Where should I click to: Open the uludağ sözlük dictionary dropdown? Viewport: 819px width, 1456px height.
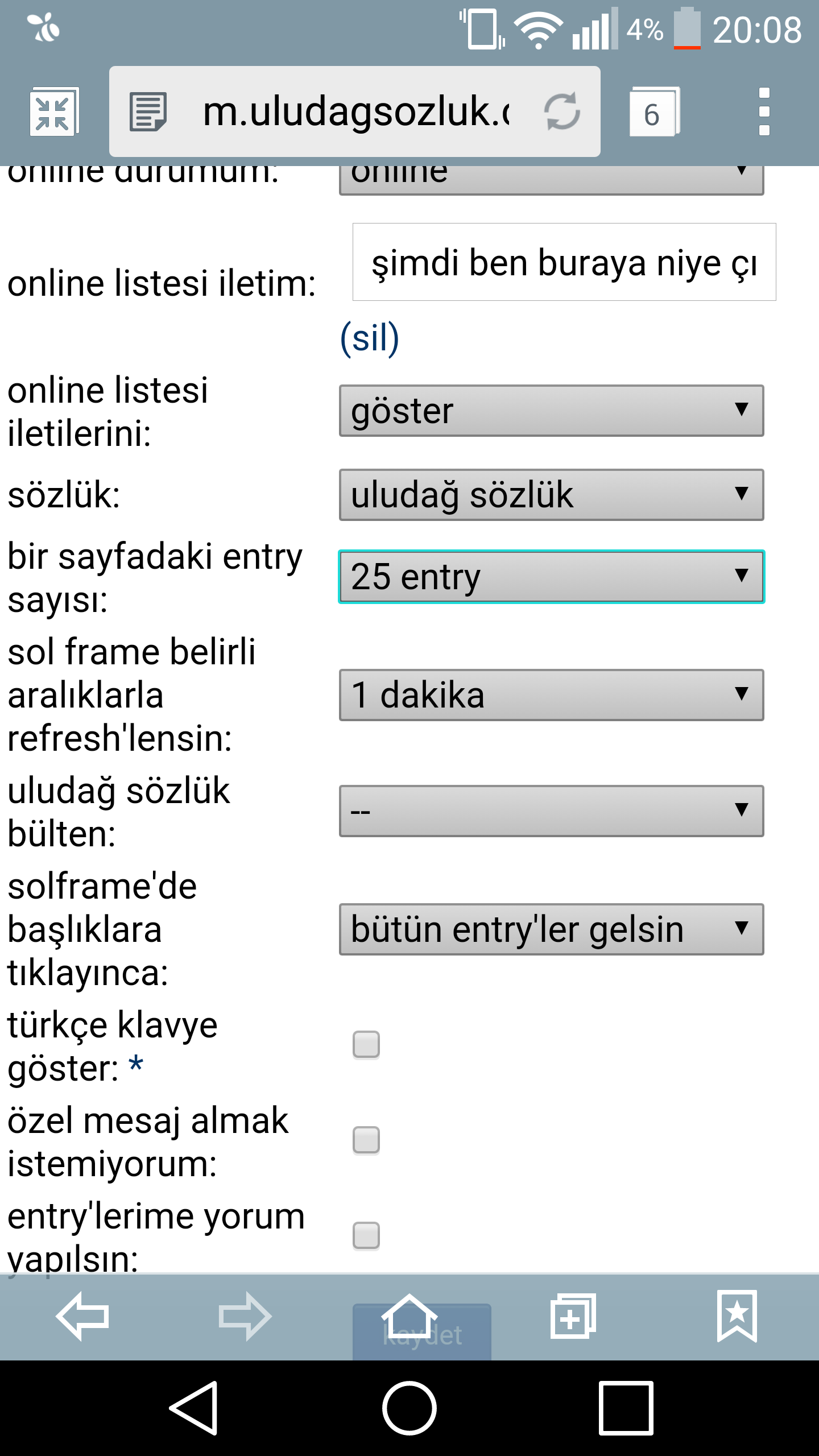[x=552, y=495]
